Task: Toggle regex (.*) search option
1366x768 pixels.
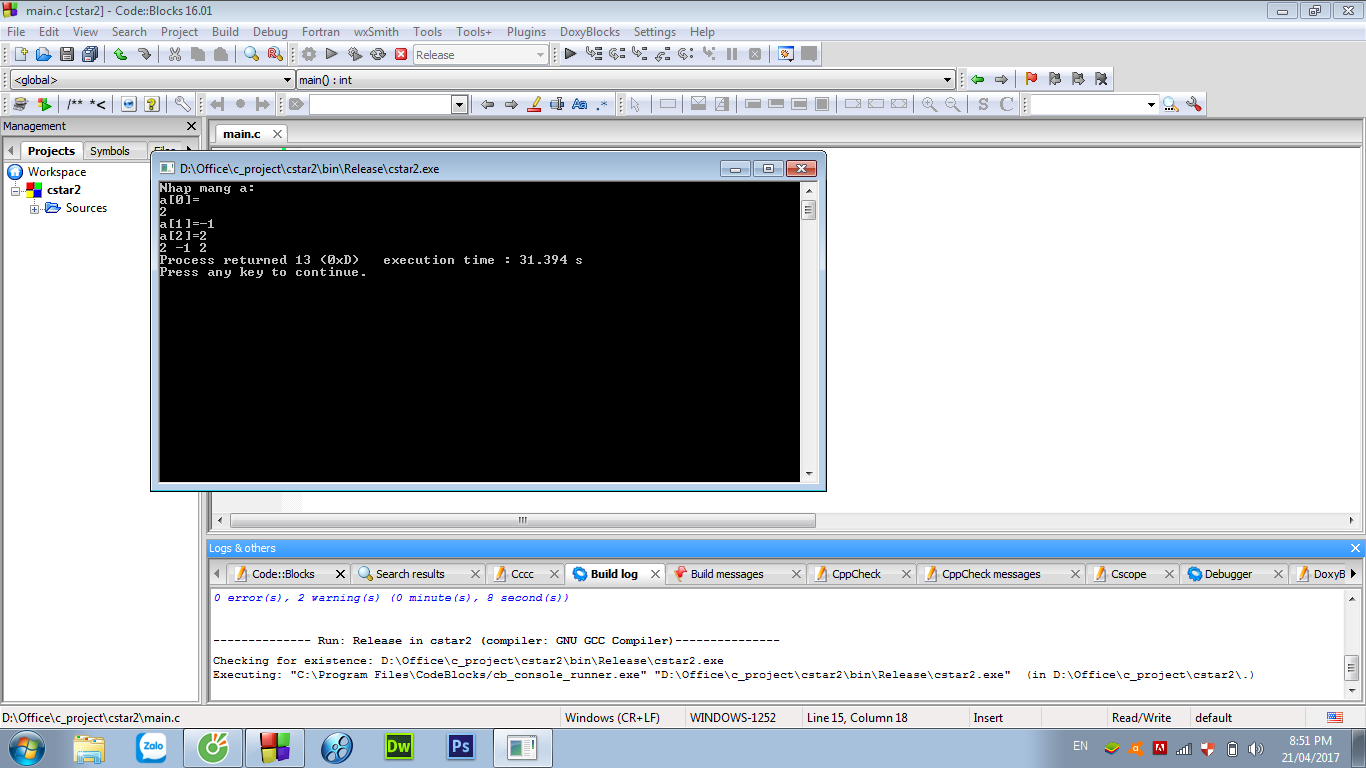Action: click(602, 104)
